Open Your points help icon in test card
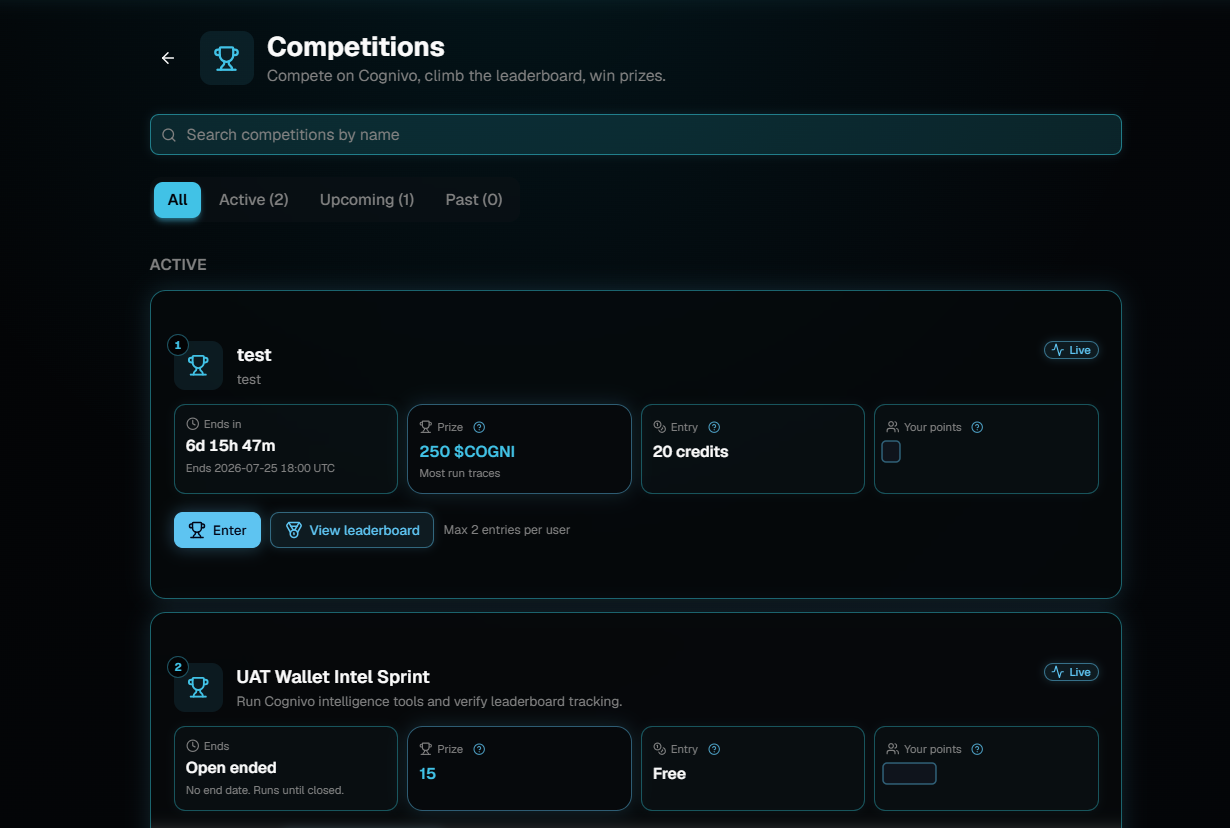Viewport: 1230px width, 828px height. point(977,427)
